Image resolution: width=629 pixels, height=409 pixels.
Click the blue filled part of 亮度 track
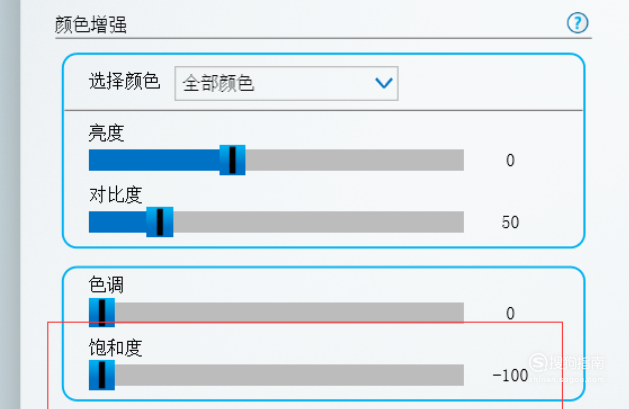click(154, 160)
